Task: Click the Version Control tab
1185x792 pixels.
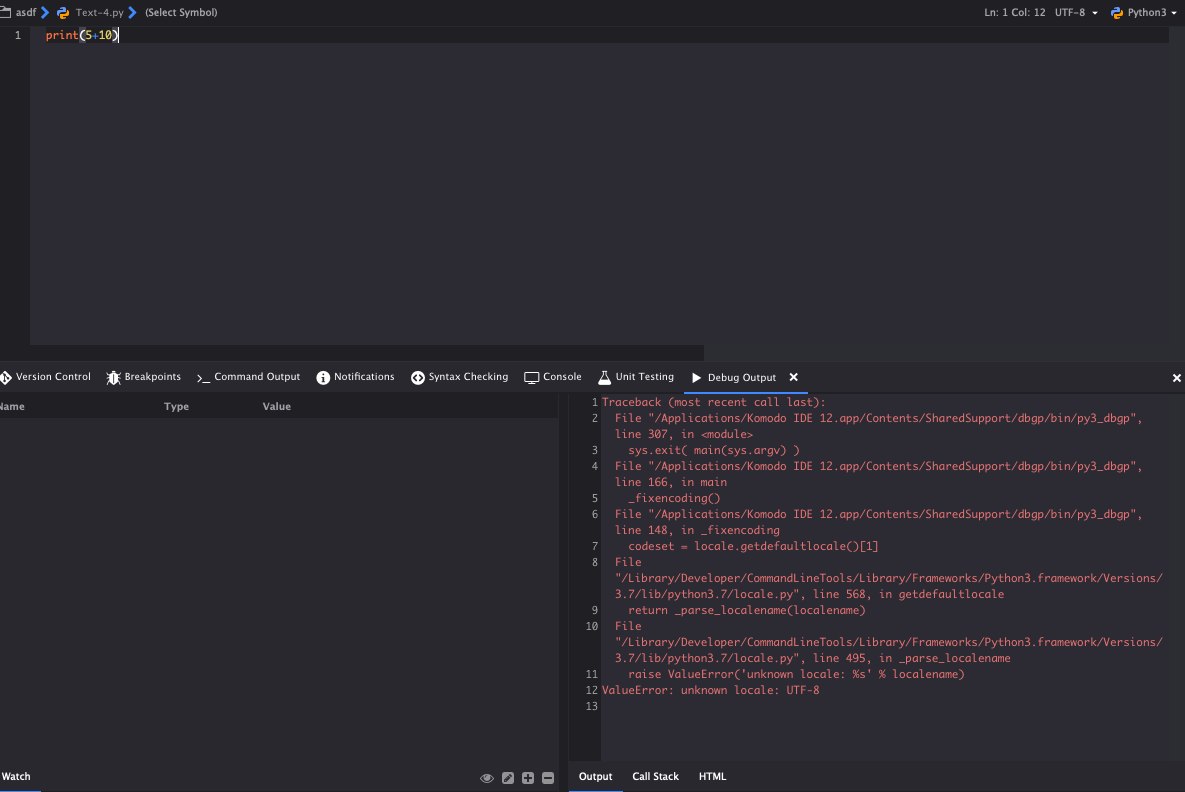Action: (x=46, y=377)
